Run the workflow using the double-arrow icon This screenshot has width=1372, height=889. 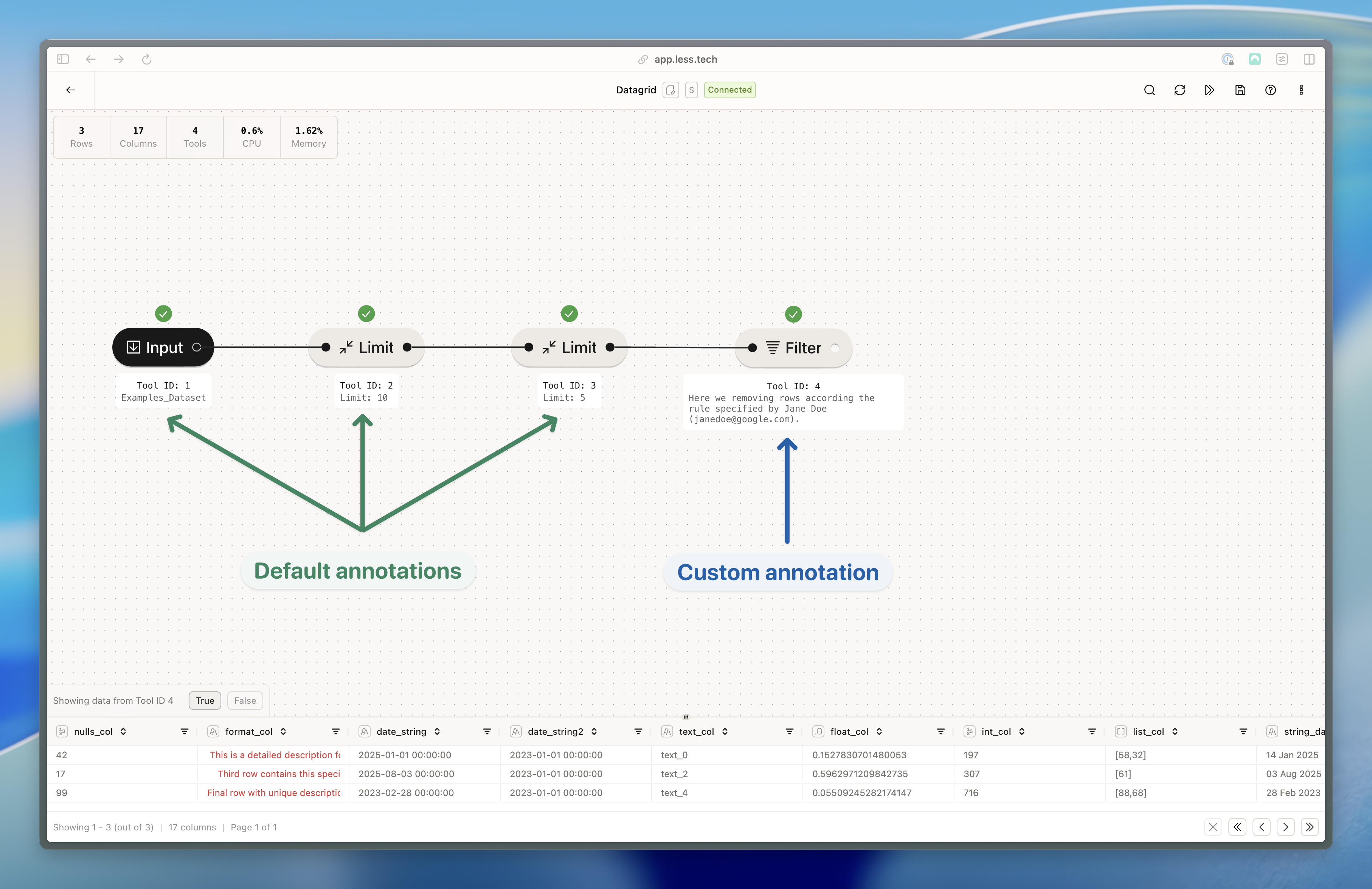coord(1210,90)
